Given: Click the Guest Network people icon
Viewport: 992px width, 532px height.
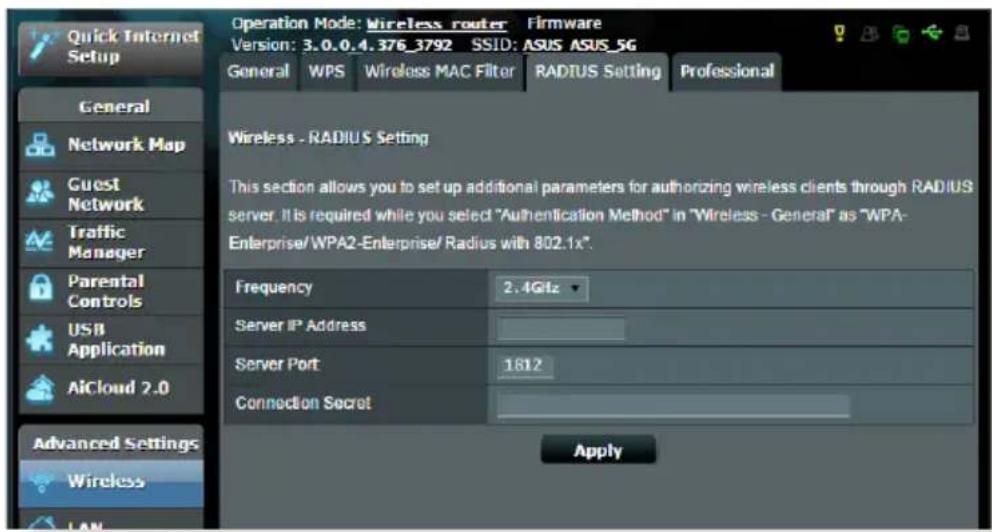Looking at the screenshot, I should click(40, 194).
